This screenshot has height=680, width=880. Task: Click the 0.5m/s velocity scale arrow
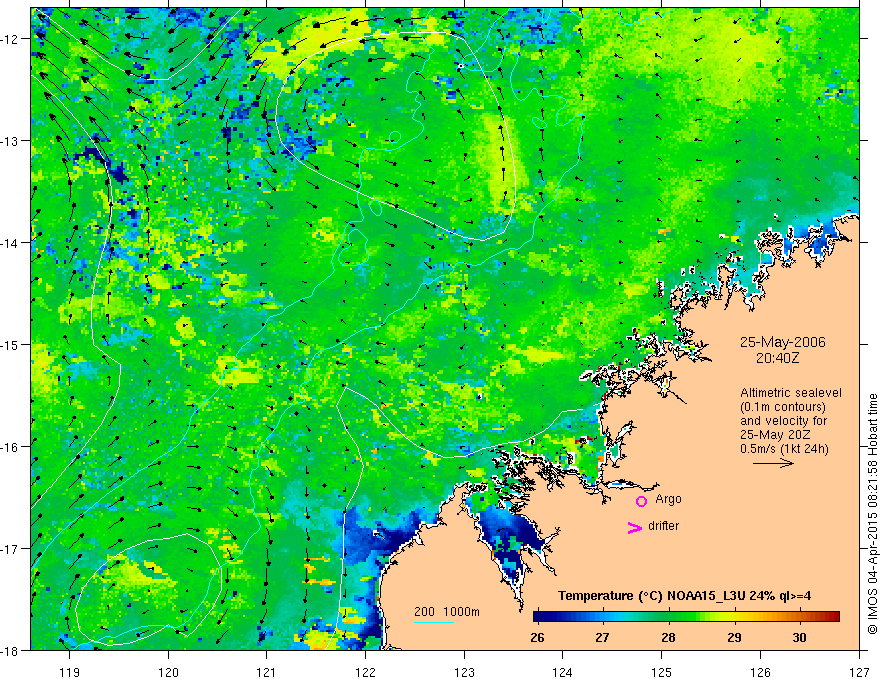point(773,463)
